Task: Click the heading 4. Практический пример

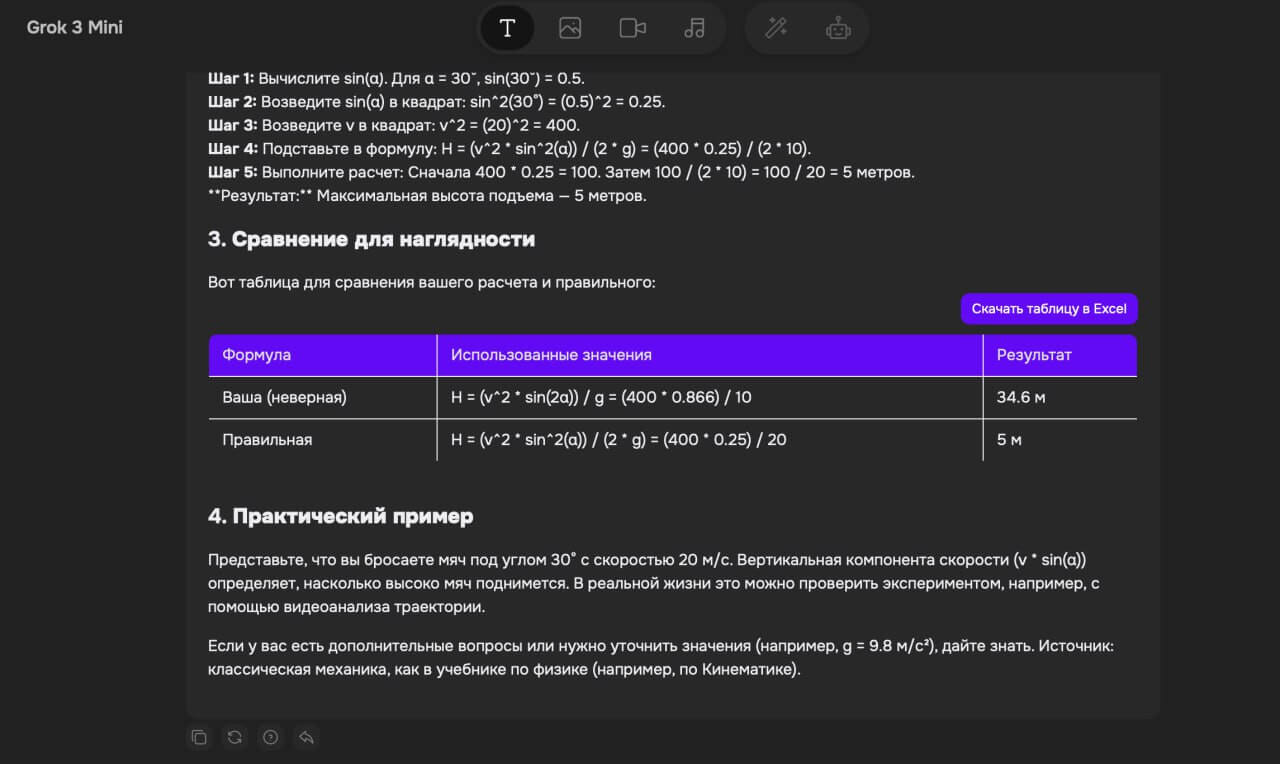Action: click(340, 516)
